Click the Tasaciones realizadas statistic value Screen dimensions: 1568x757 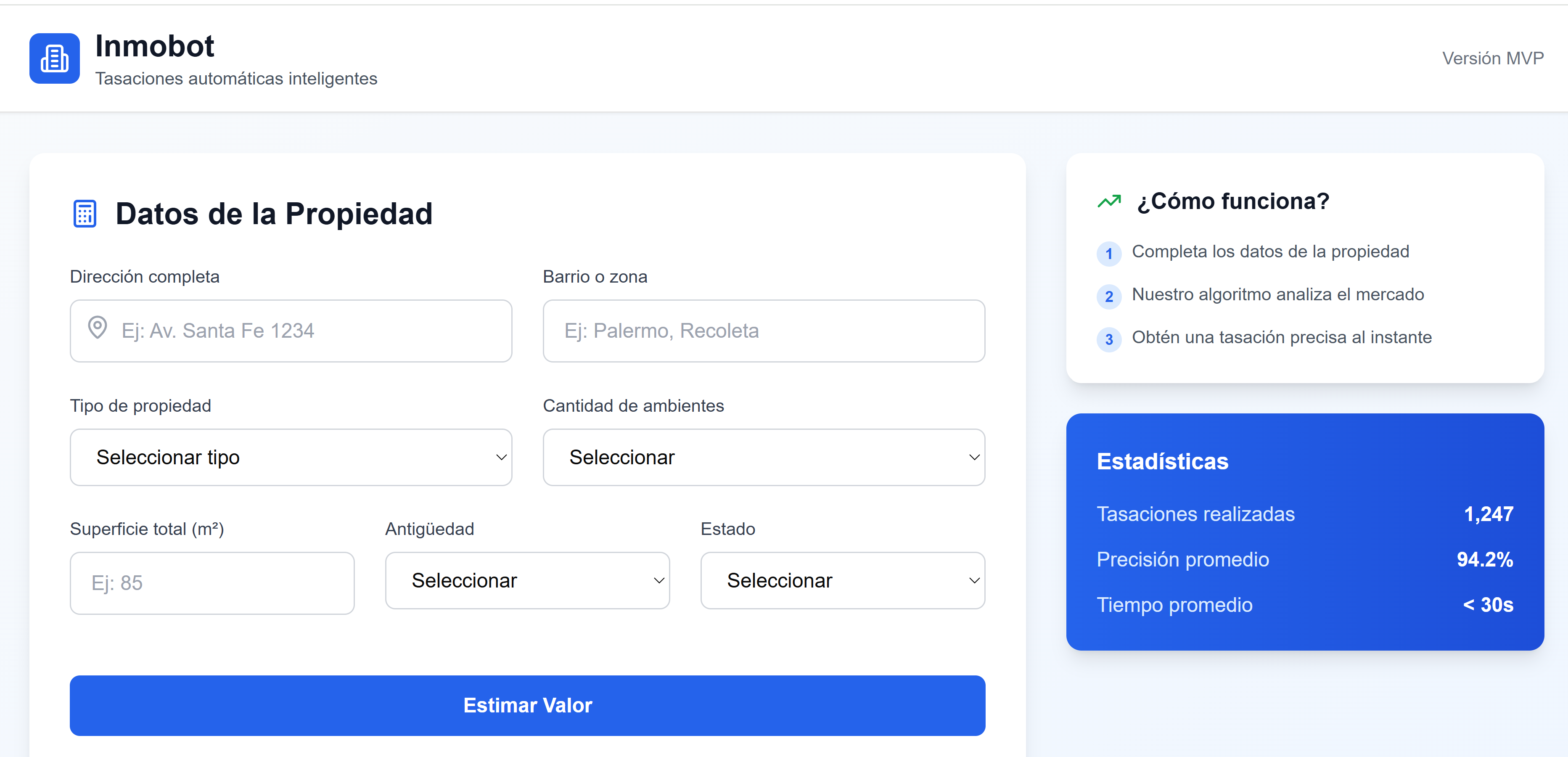[x=1488, y=514]
